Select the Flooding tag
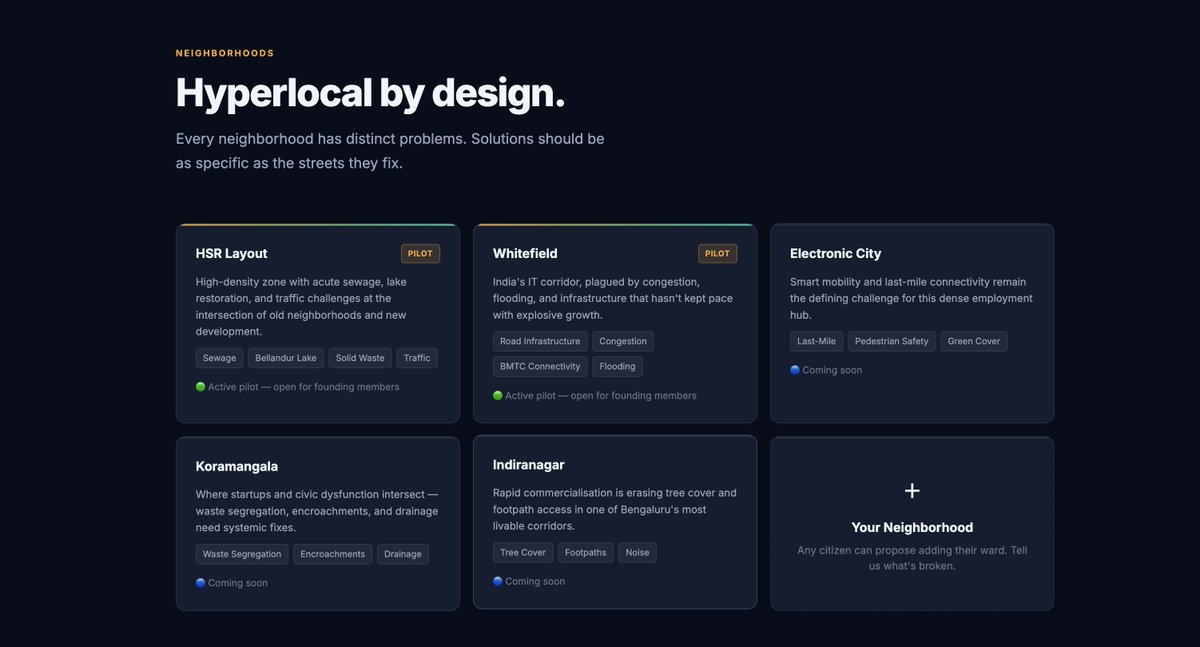The width and height of the screenshot is (1200, 647). pos(618,367)
